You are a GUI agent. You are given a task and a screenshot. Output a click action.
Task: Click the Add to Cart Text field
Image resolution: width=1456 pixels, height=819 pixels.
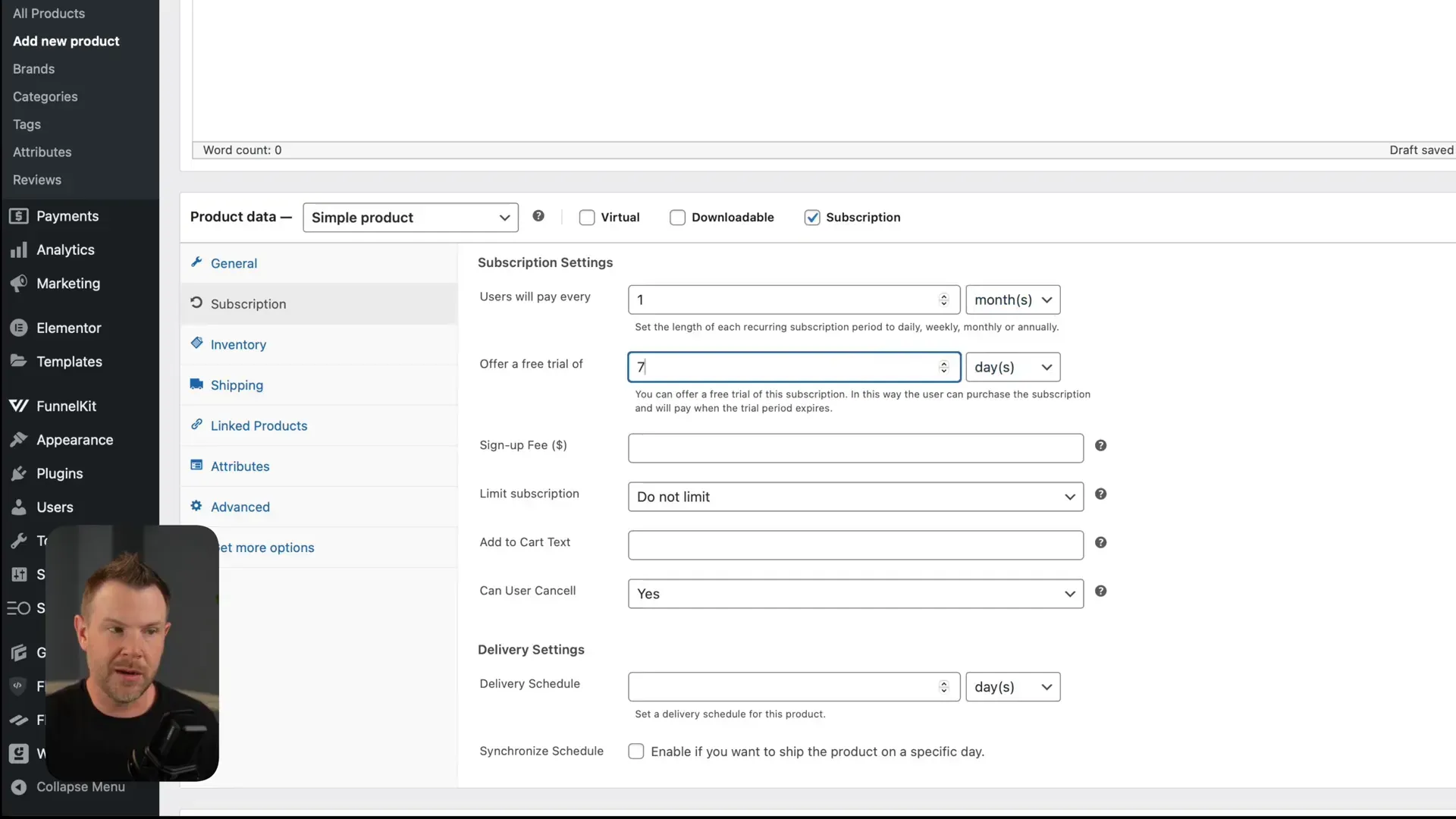[855, 546]
